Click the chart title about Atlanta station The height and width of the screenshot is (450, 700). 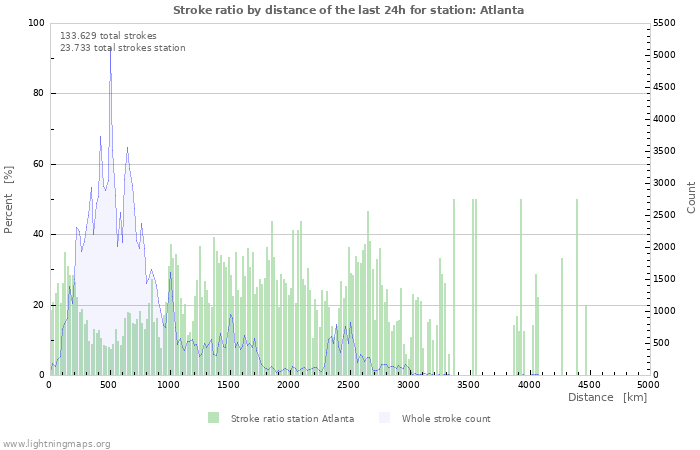[348, 10]
